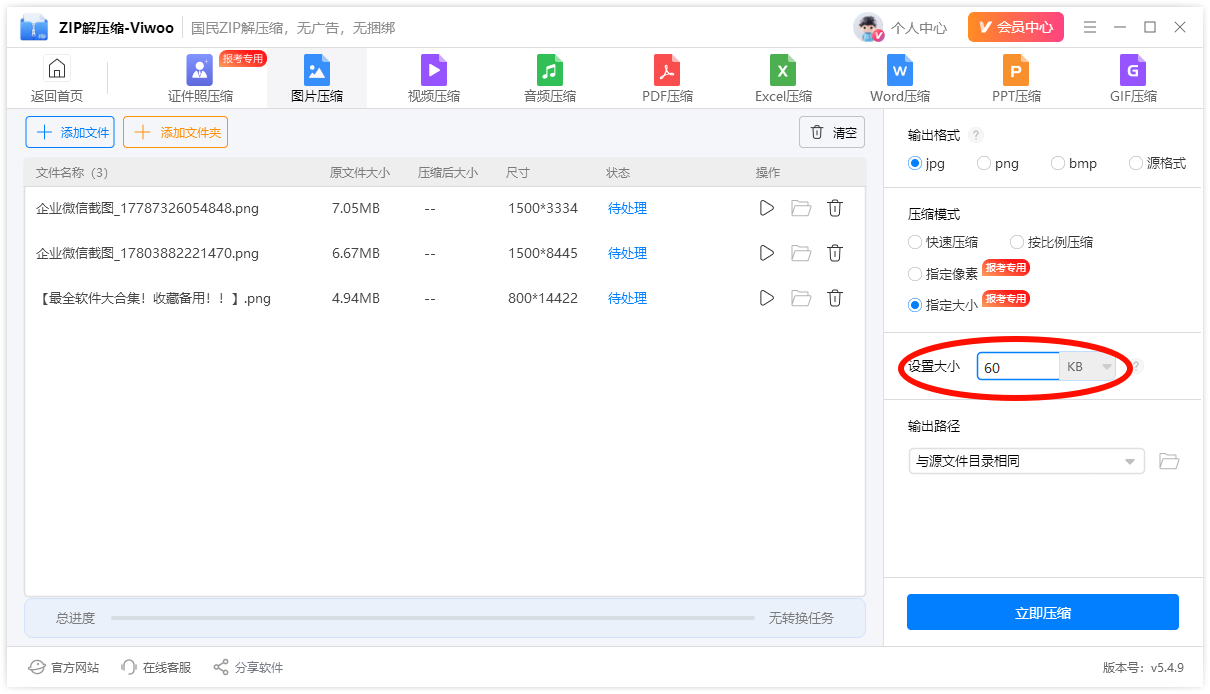Click 待处理 status of 企业微信截图_17787326054848.png
Viewport: 1210px width, 694px height.
[x=627, y=208]
